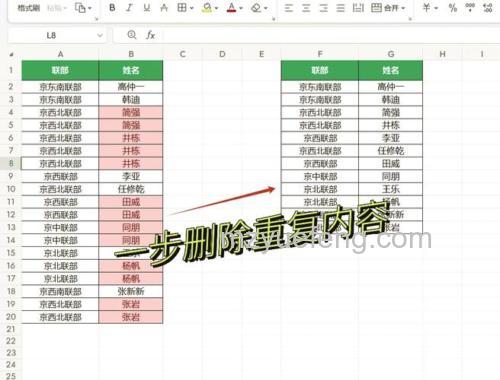The image size is (500, 380).
Task: Apply the ¥ currency format
Action: (426, 8)
